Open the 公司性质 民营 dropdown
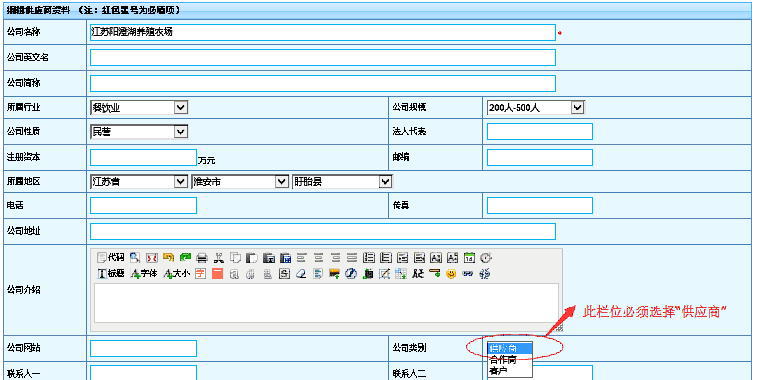 tap(139, 131)
